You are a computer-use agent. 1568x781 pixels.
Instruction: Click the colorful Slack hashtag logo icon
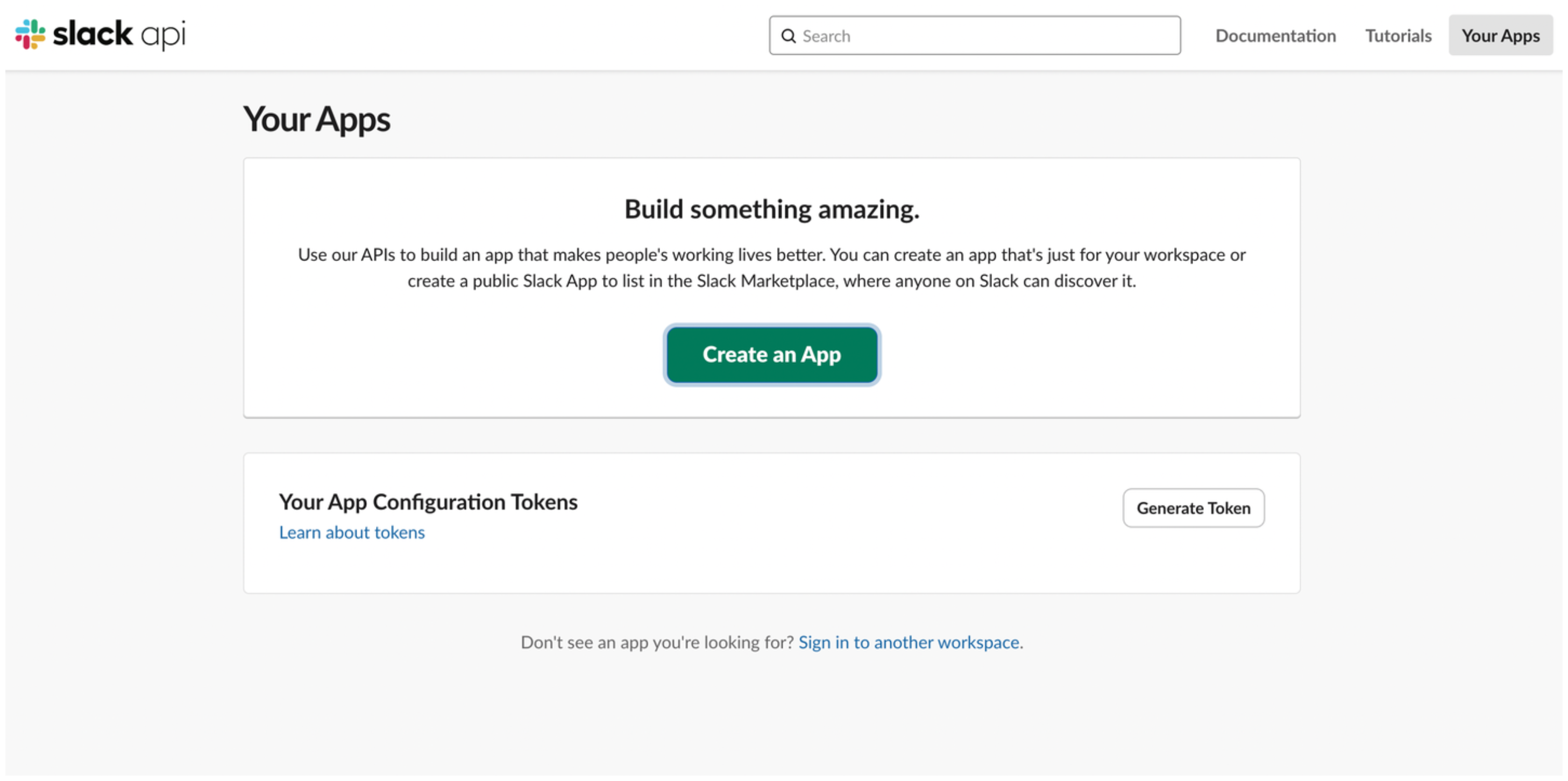[30, 34]
